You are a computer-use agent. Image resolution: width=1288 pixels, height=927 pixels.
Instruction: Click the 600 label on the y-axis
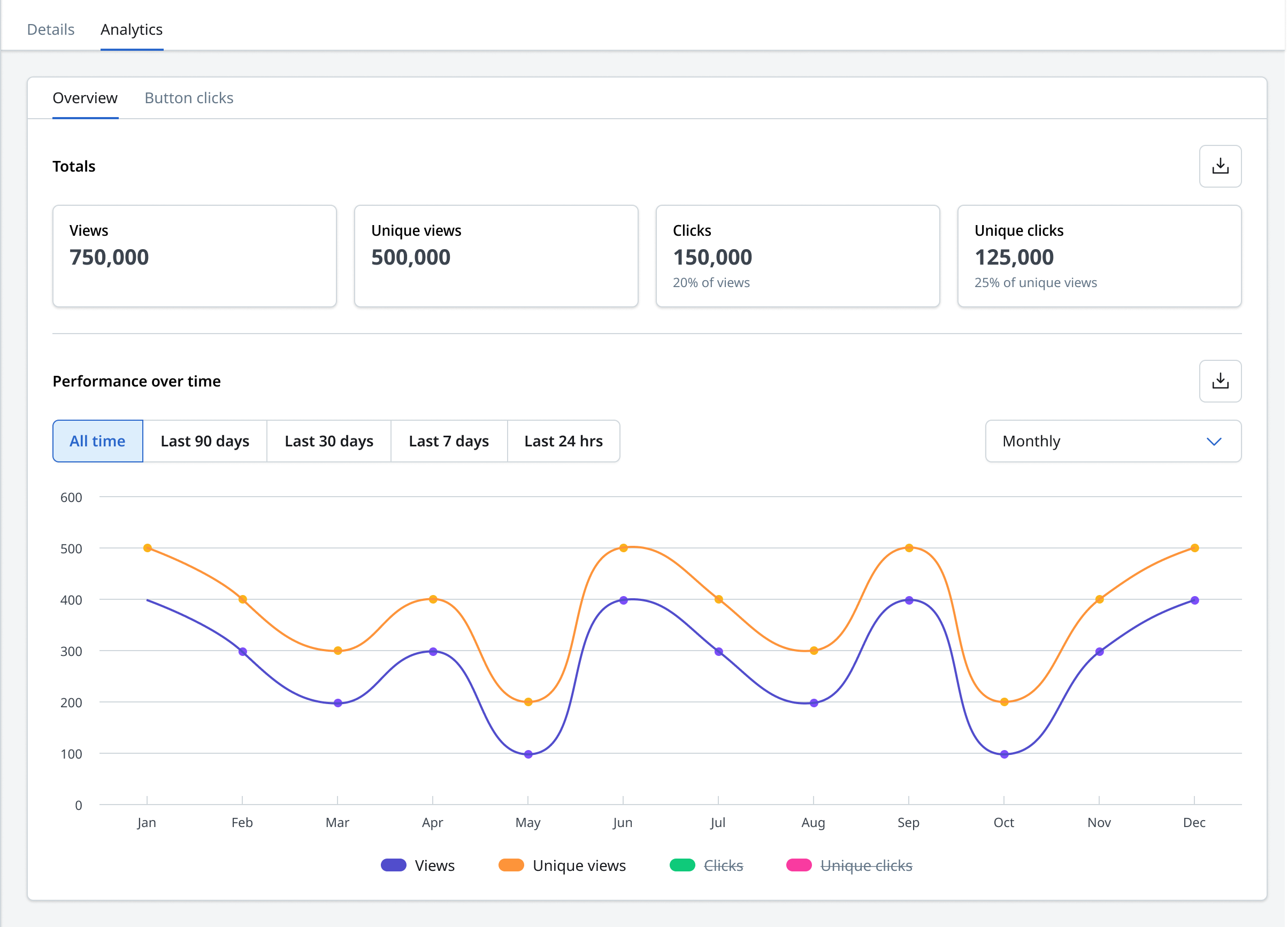tap(71, 497)
